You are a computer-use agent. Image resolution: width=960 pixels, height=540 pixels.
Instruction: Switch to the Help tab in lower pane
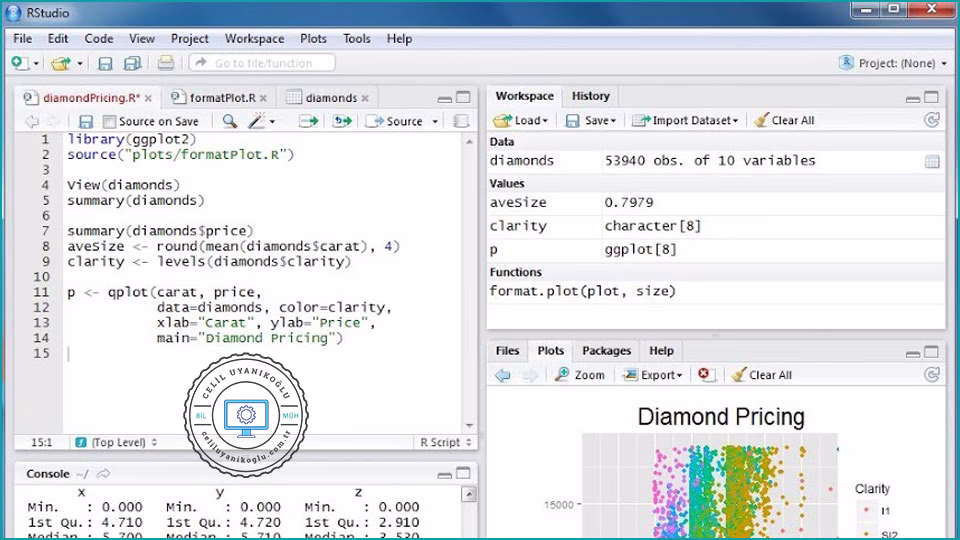point(661,351)
